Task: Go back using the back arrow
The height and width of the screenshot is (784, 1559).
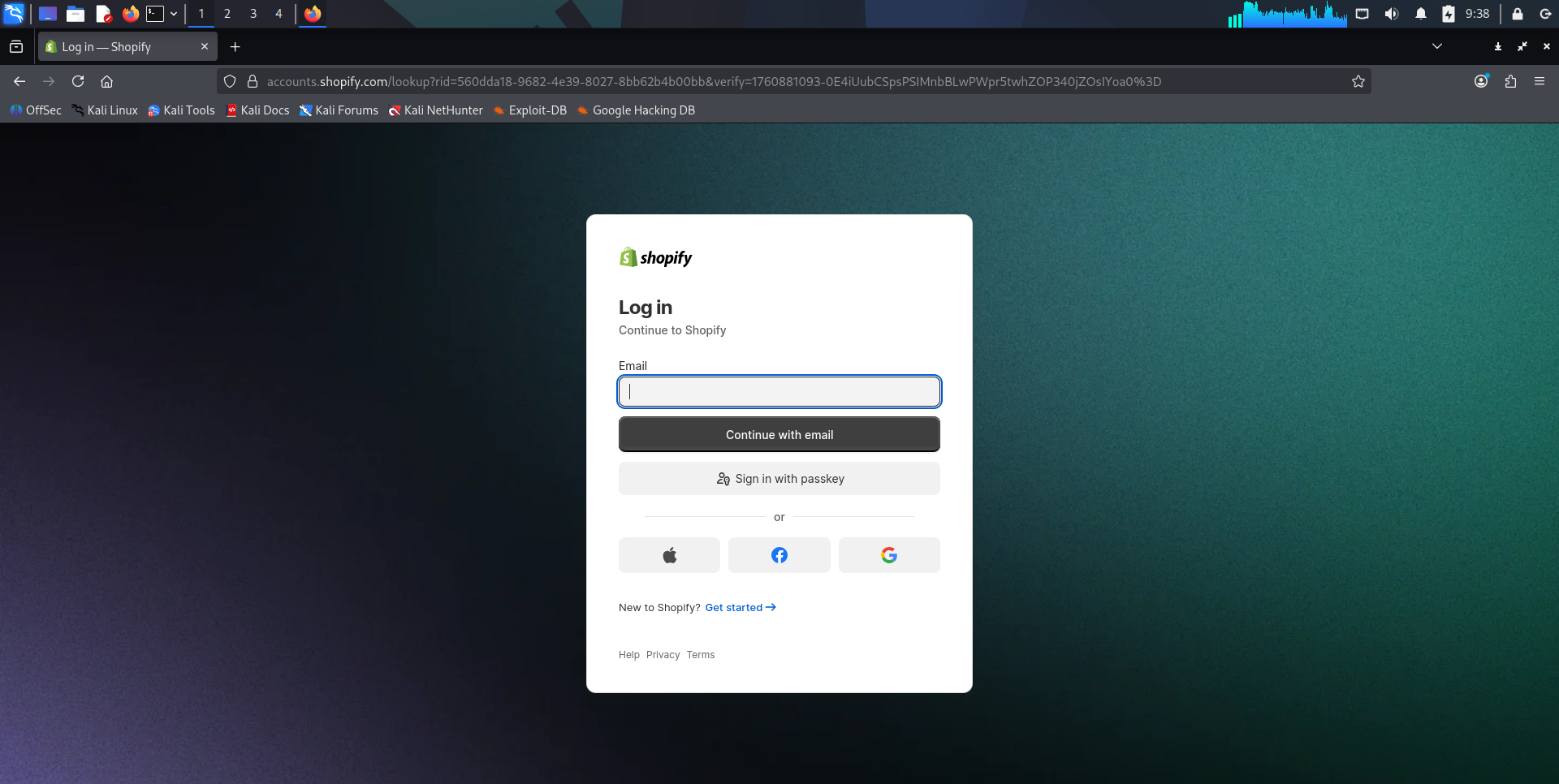Action: (19, 81)
